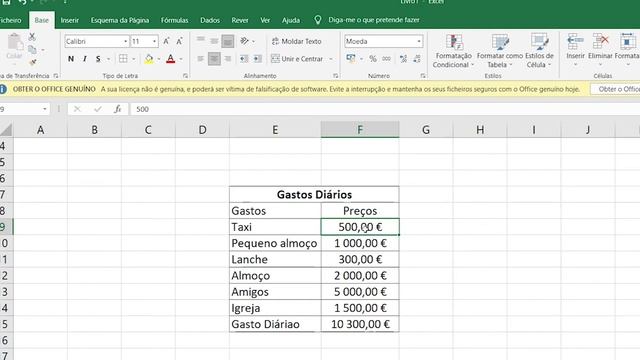The image size is (640, 360).
Task: Select the Gastos Diários title cell
Action: pos(314,195)
